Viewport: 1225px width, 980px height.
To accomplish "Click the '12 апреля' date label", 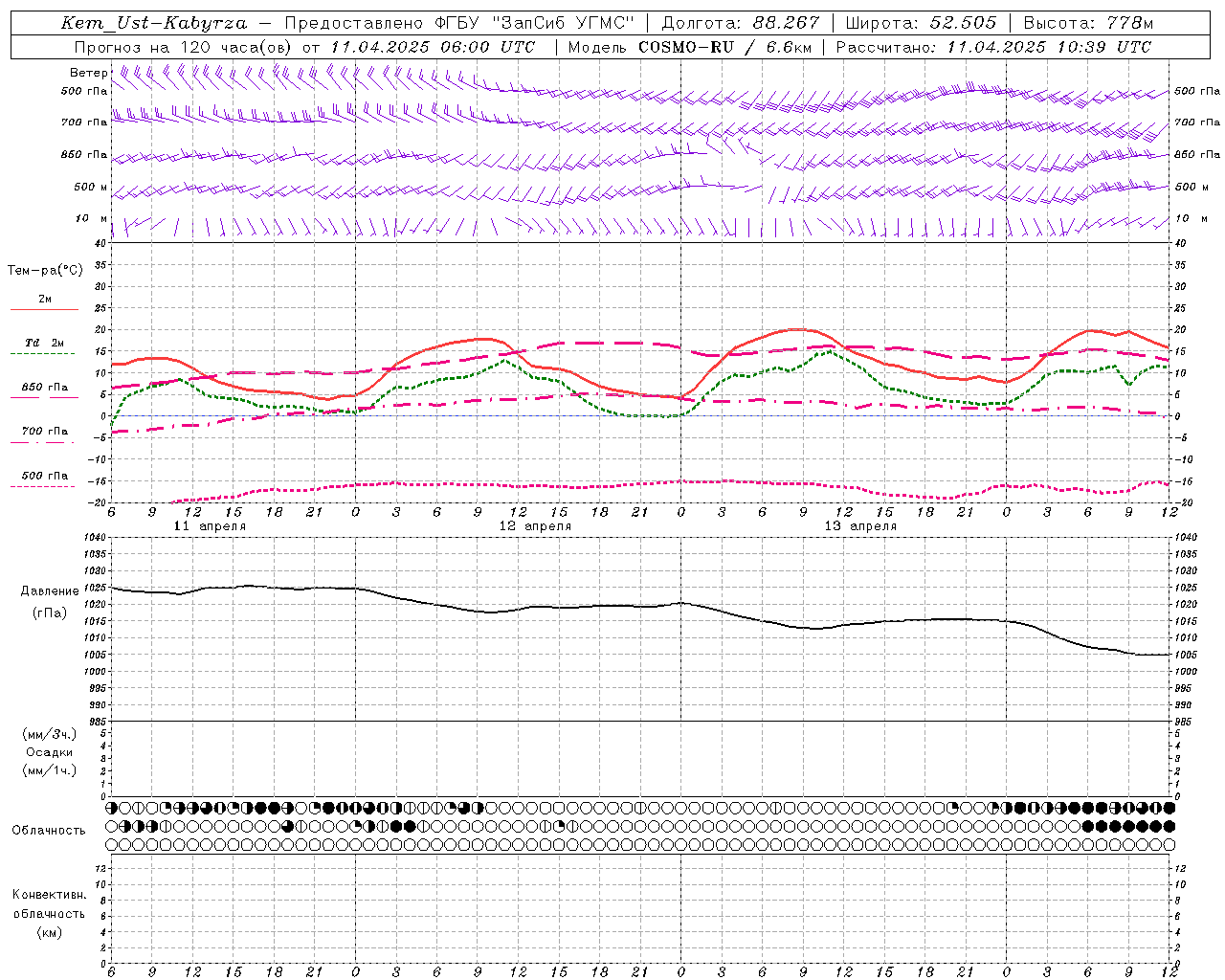I will [535, 526].
